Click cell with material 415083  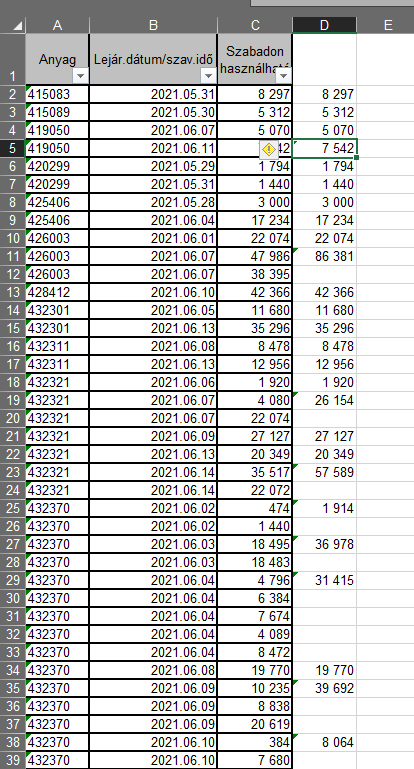pos(57,94)
